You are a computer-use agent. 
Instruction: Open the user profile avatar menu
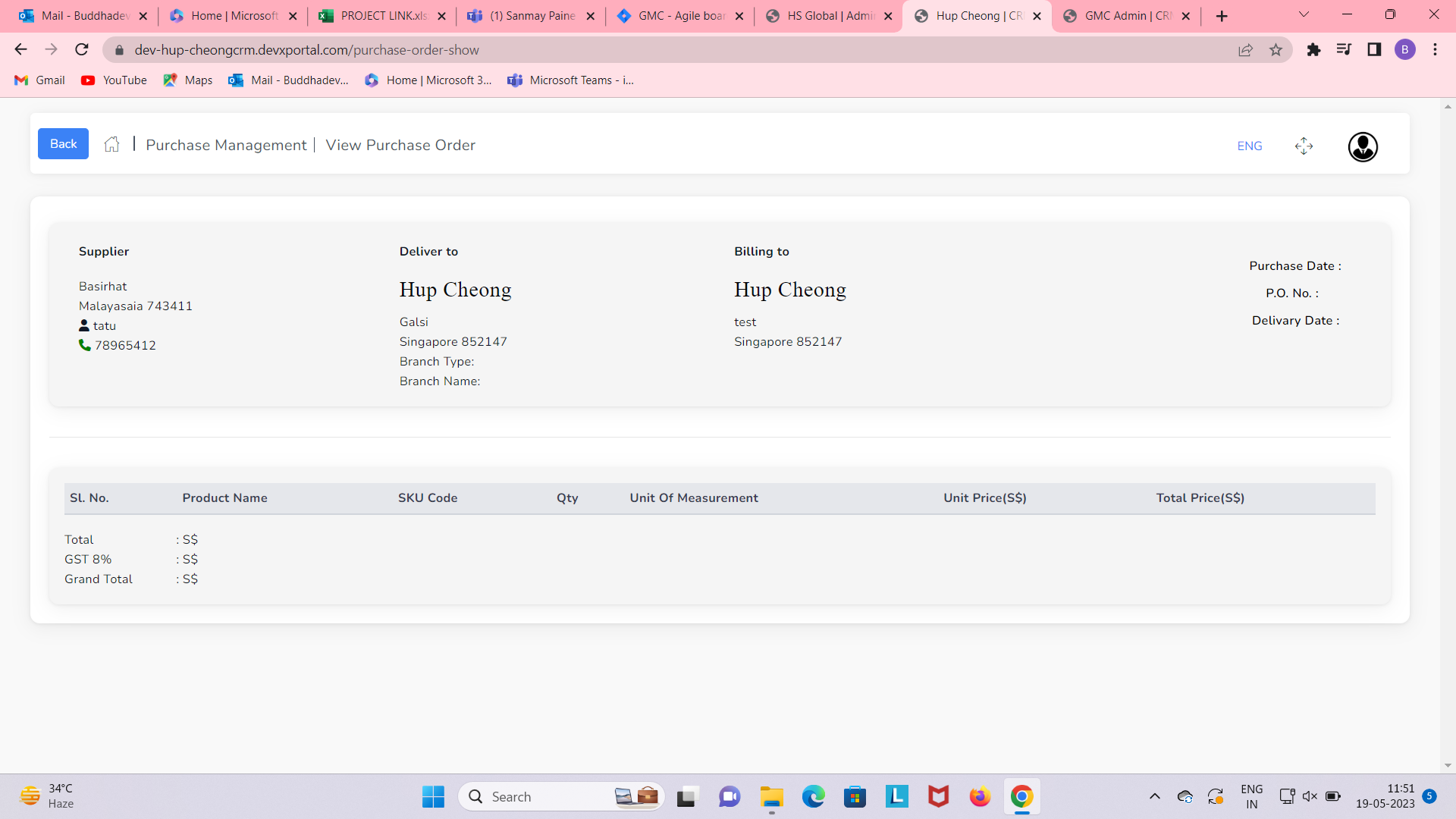(x=1363, y=146)
